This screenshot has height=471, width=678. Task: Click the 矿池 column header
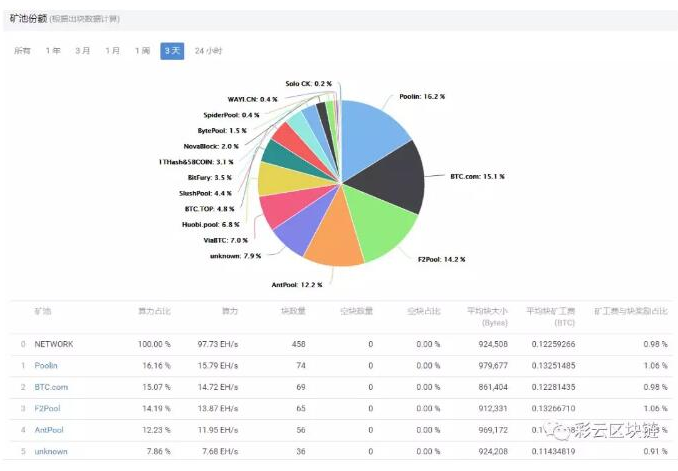(43, 311)
